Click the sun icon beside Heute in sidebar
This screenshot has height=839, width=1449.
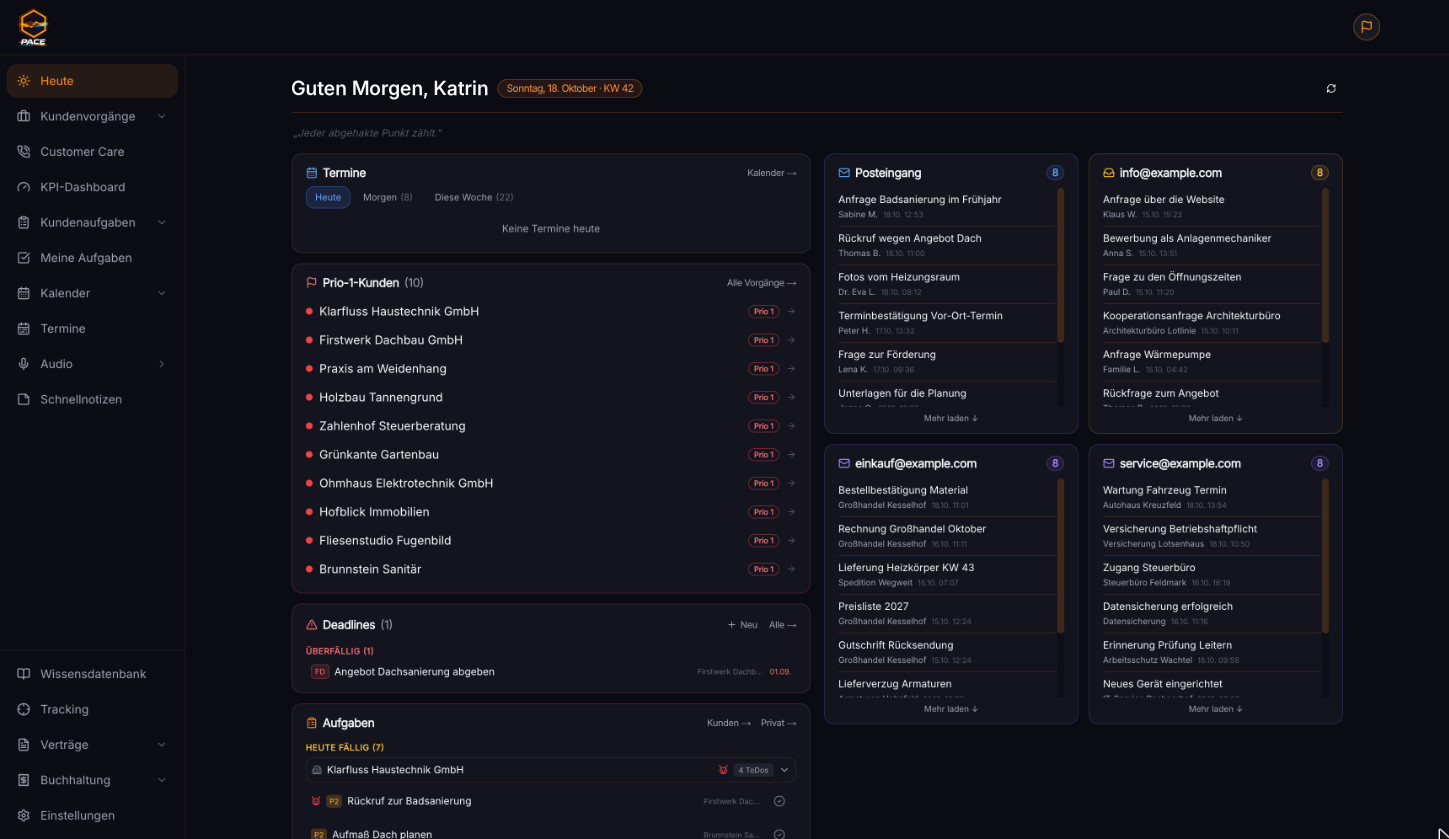click(x=24, y=81)
